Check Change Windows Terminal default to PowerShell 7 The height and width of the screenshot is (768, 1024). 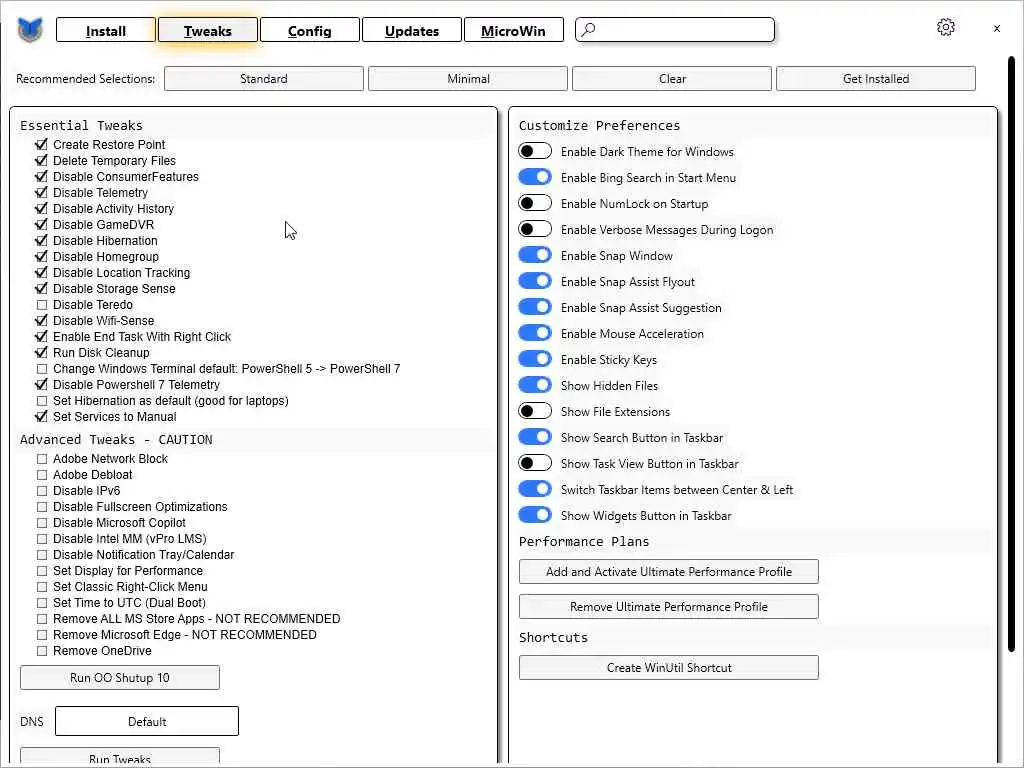point(42,368)
